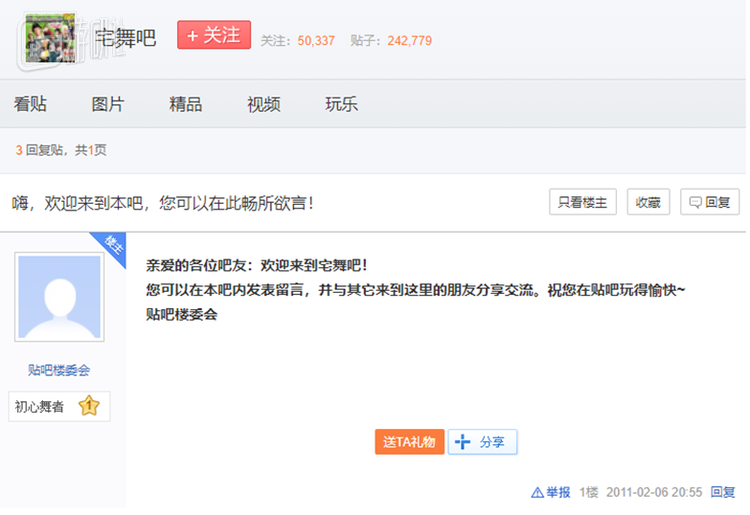750x515 pixels.
Task: Click the 回复 link beside the timestamp
Action: coord(723,492)
